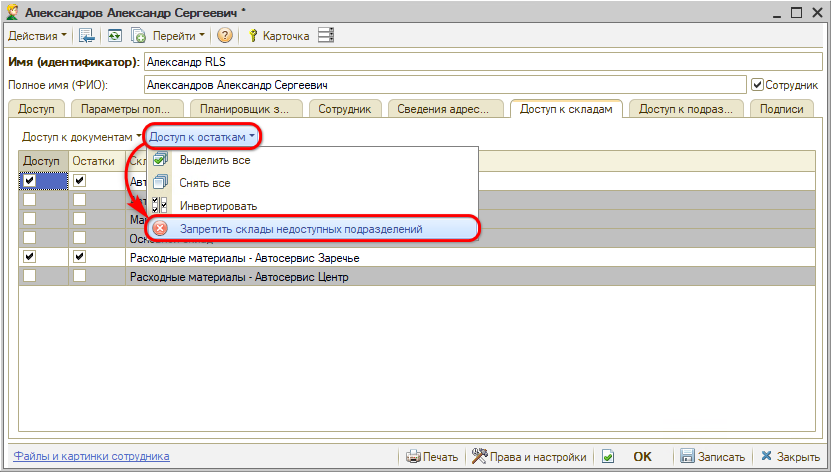The height and width of the screenshot is (472, 831).
Task: Click the help question mark icon
Action: [224, 36]
